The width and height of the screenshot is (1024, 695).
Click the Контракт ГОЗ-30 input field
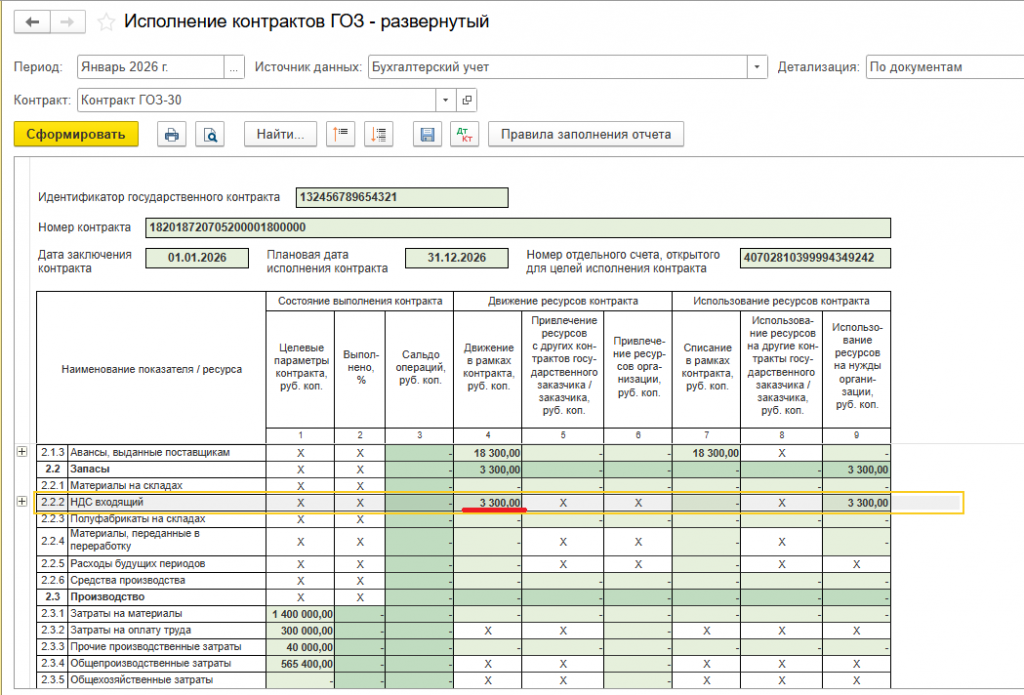(x=257, y=101)
